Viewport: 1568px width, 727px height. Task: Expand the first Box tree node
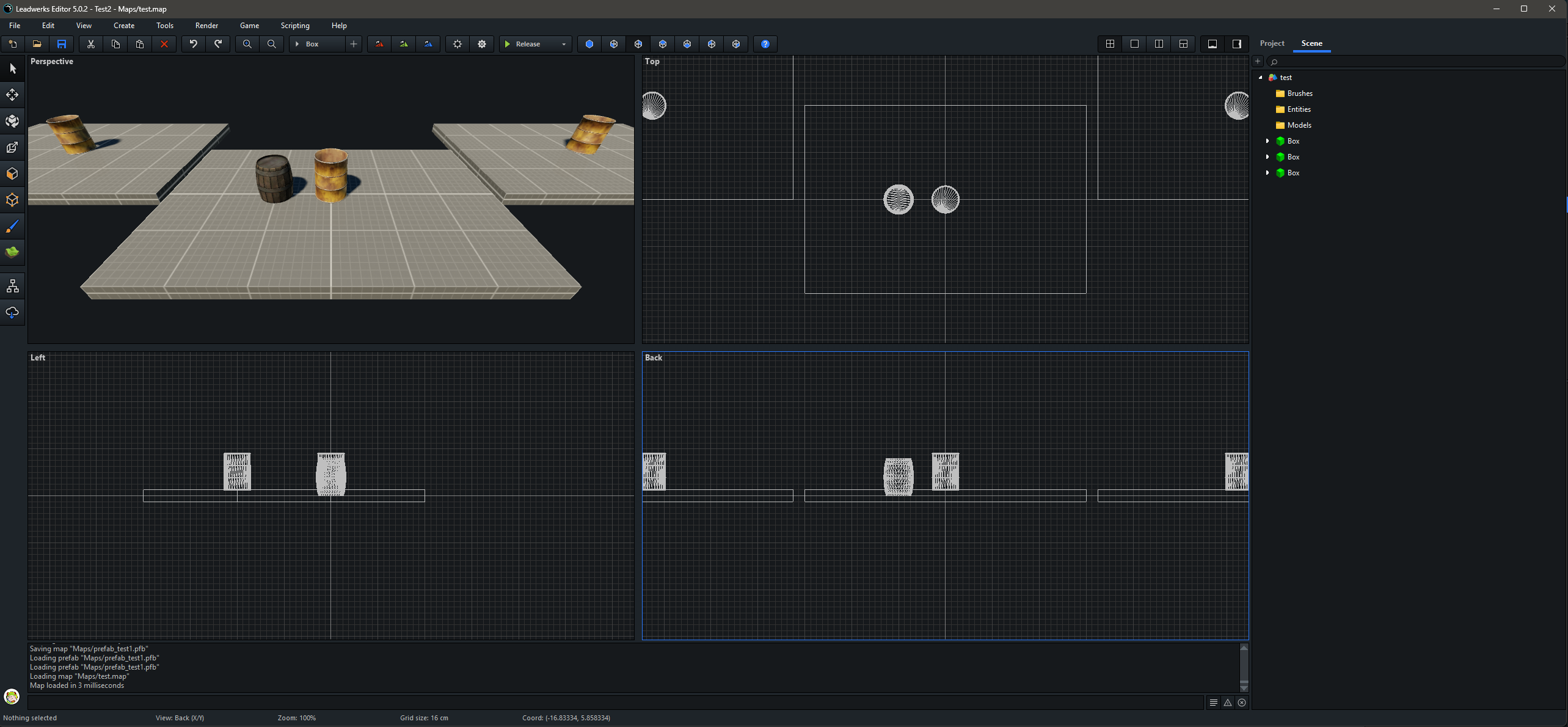(1267, 141)
